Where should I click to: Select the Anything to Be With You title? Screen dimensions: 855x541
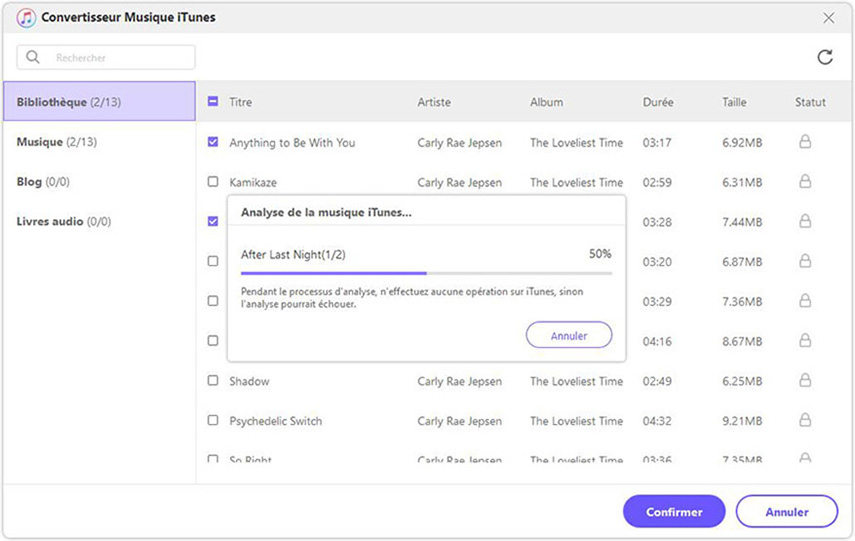[292, 143]
